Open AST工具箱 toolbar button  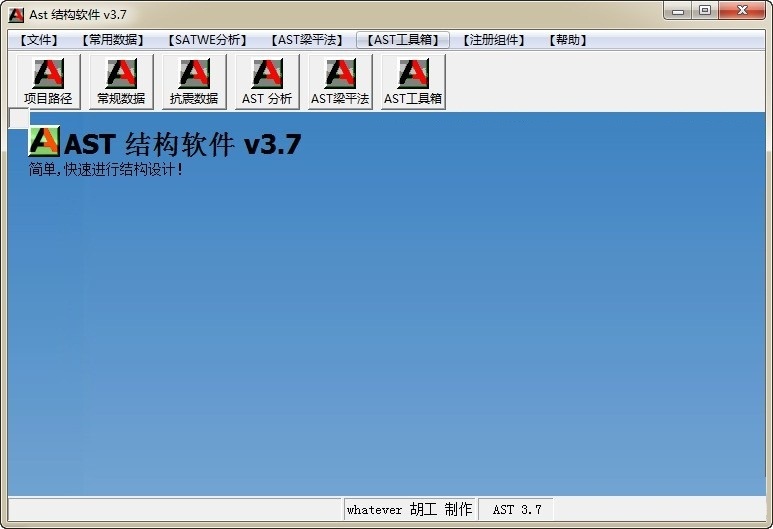pyautogui.click(x=413, y=82)
